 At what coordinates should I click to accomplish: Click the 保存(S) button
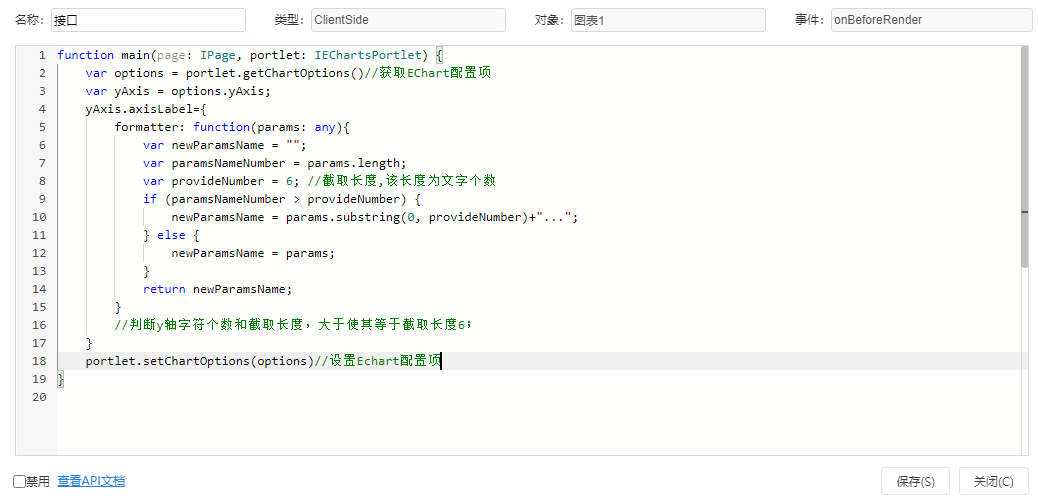(x=916, y=481)
